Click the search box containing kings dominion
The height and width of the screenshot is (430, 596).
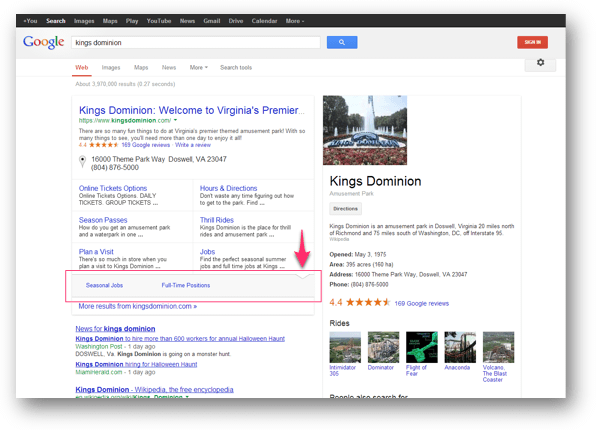pos(196,43)
